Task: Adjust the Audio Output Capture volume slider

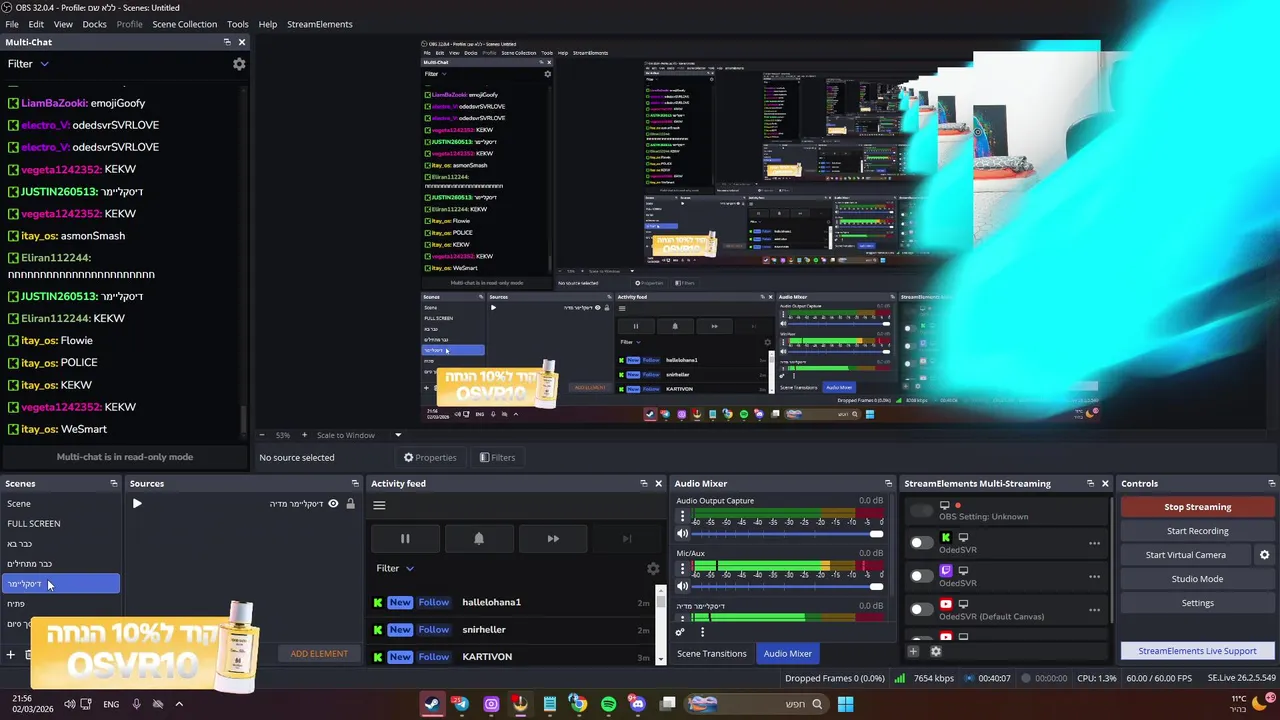Action: point(788,534)
